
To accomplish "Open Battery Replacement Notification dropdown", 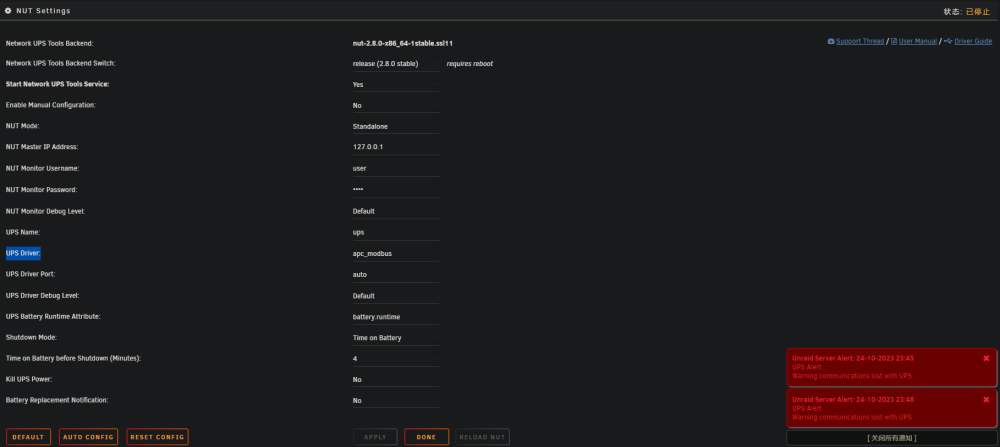I will tap(395, 401).
